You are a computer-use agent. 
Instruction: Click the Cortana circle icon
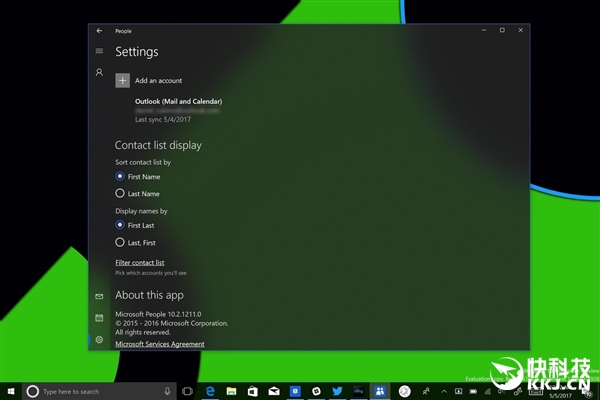tap(33, 391)
